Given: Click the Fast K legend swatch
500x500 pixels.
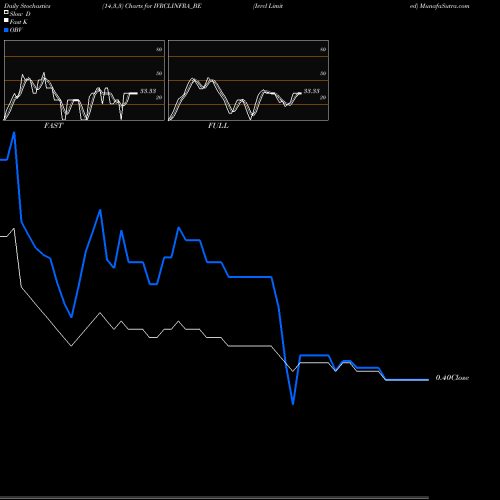Looking at the screenshot, I should (x=6, y=20).
